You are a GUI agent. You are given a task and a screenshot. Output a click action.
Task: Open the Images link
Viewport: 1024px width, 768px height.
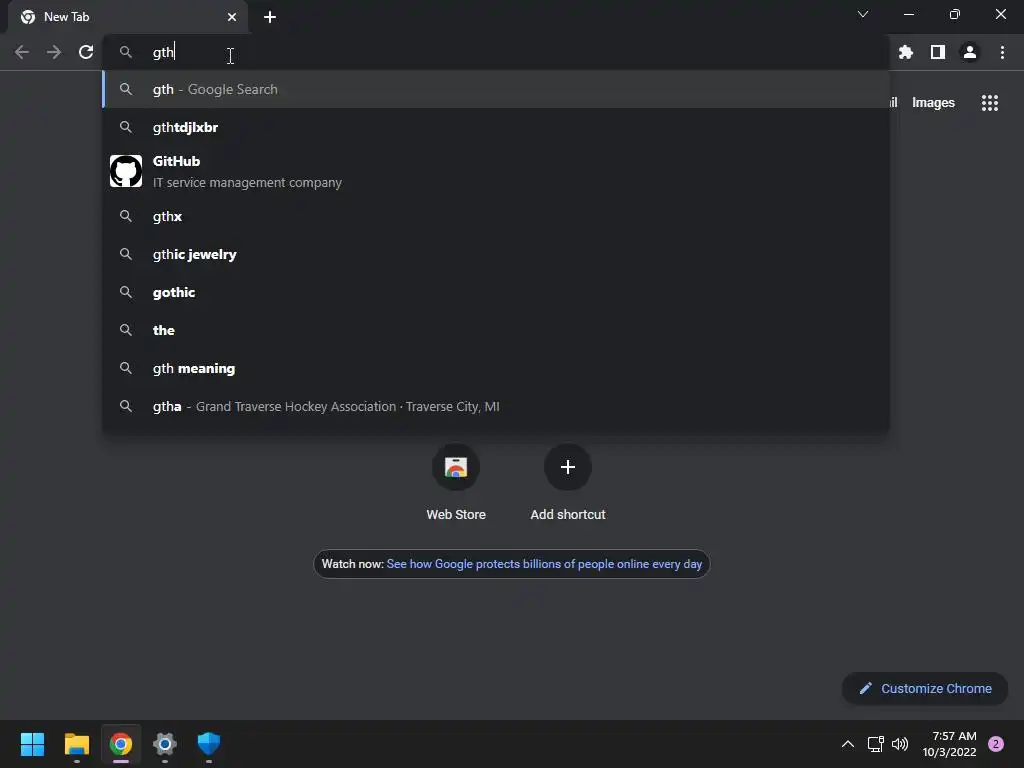[933, 103]
